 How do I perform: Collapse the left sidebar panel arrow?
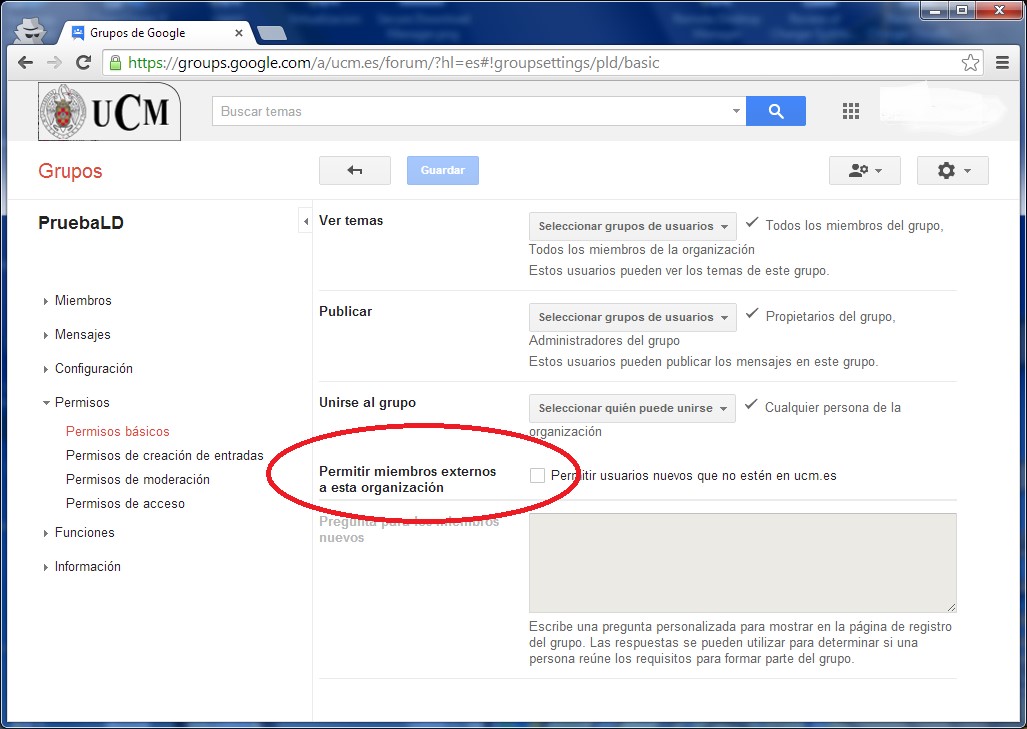(305, 221)
